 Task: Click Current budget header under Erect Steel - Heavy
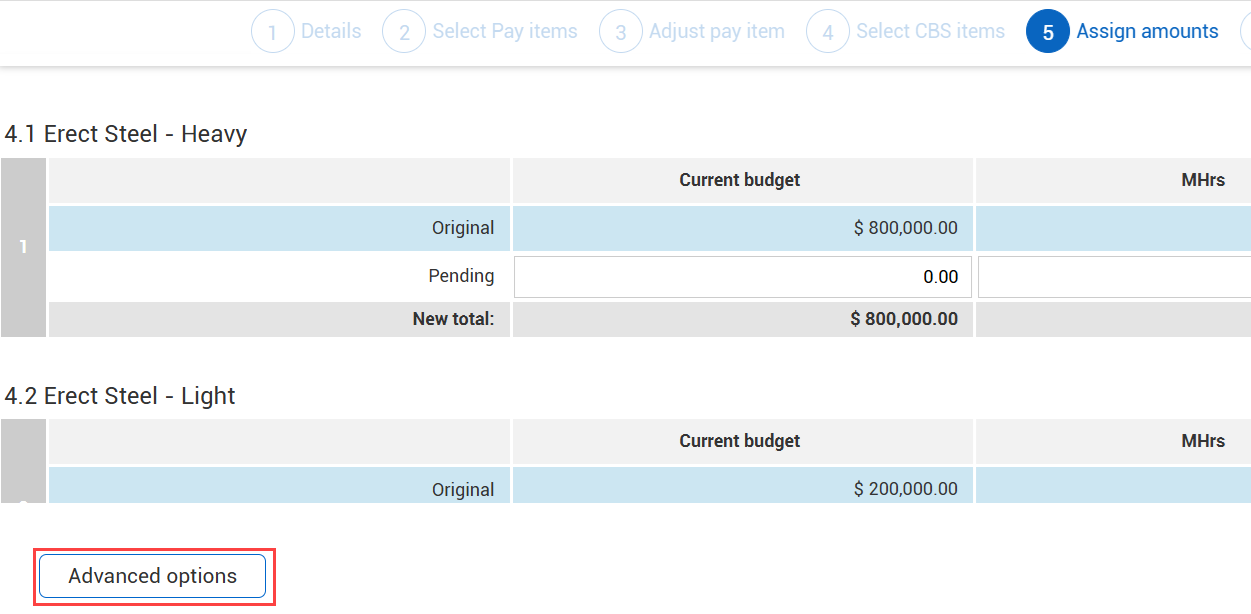tap(740, 180)
